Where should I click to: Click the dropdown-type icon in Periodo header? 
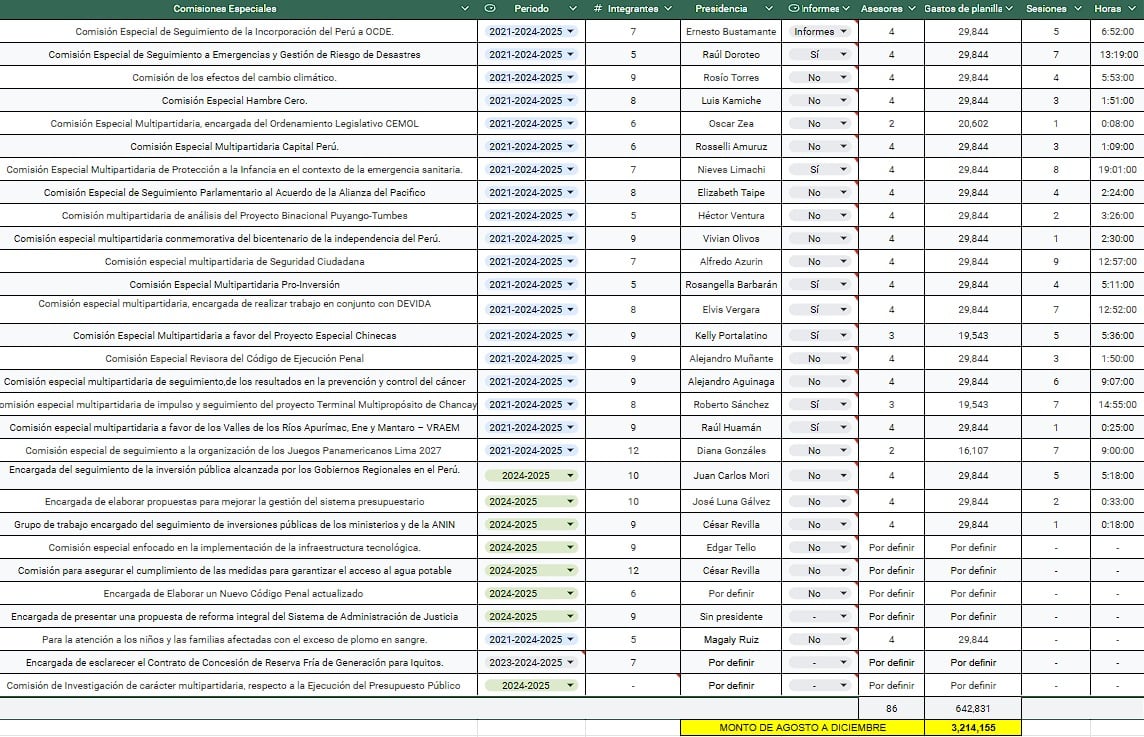coord(490,9)
